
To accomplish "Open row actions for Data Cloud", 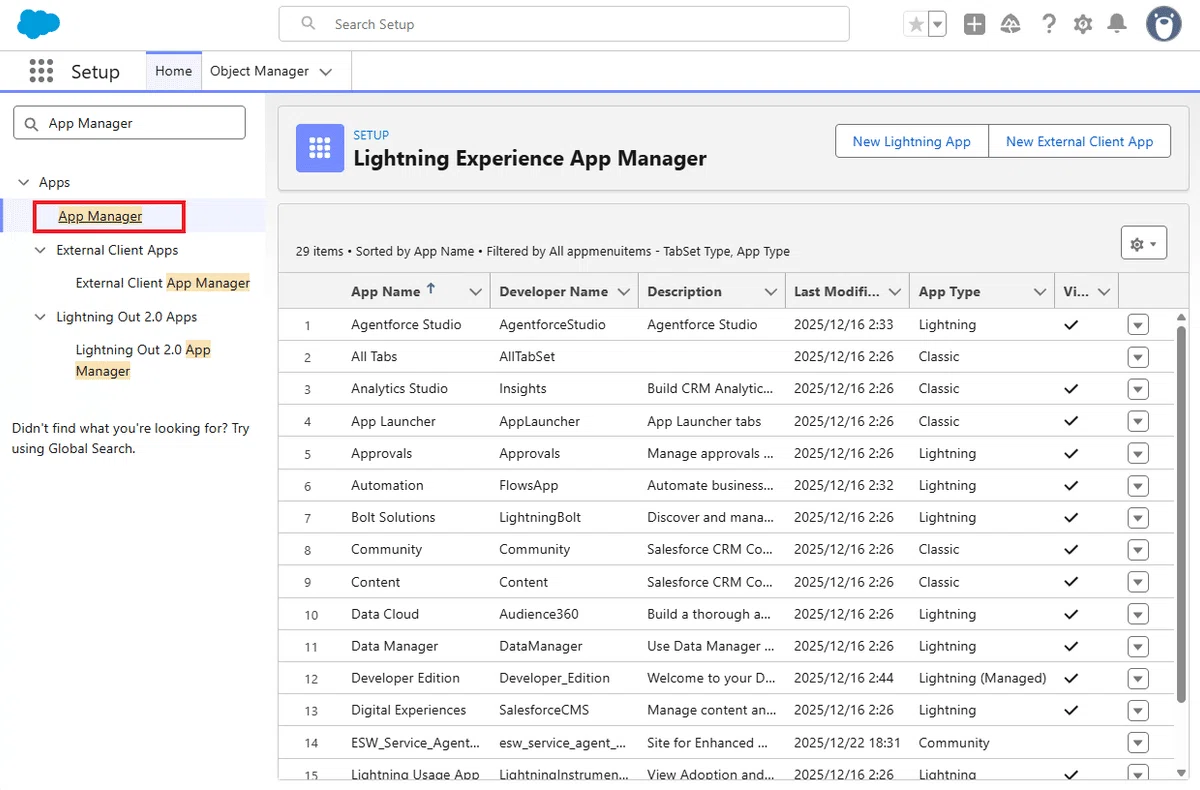I will 1138,614.
